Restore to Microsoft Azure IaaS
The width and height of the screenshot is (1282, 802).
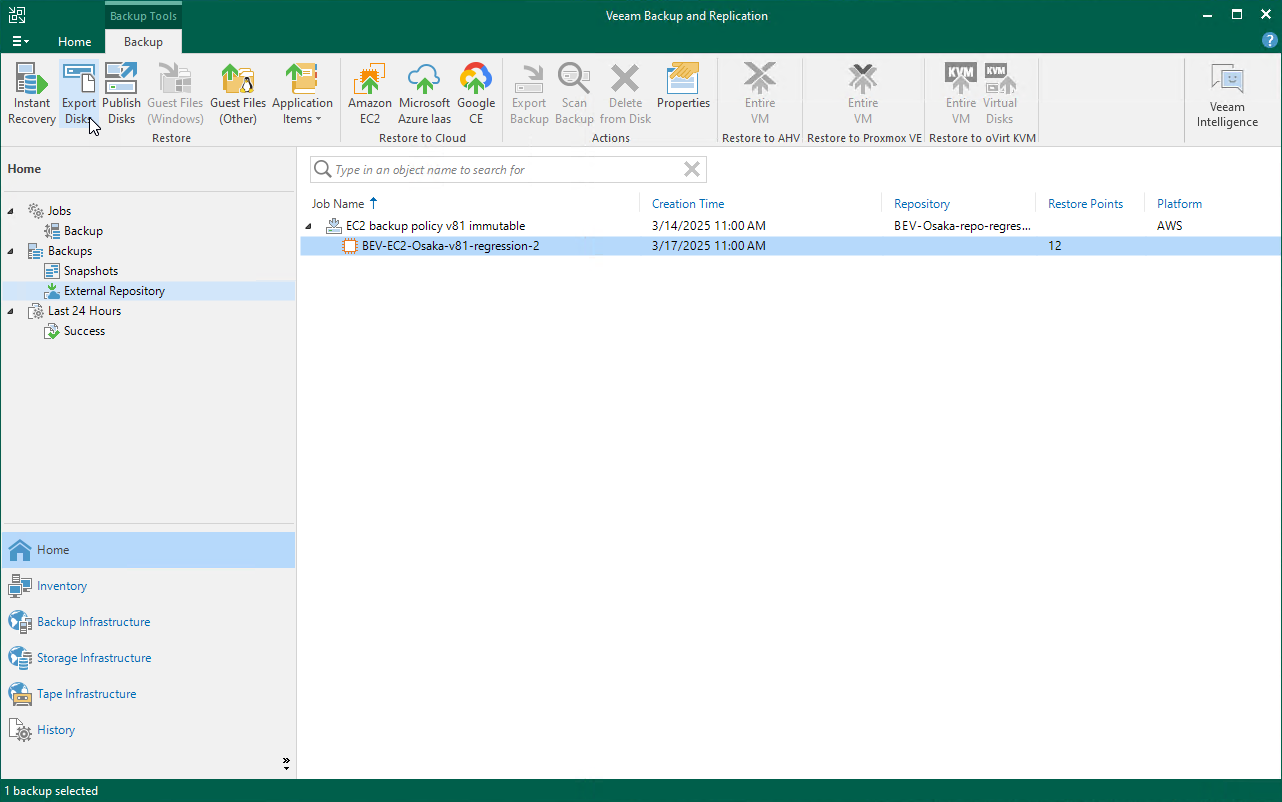pos(424,94)
